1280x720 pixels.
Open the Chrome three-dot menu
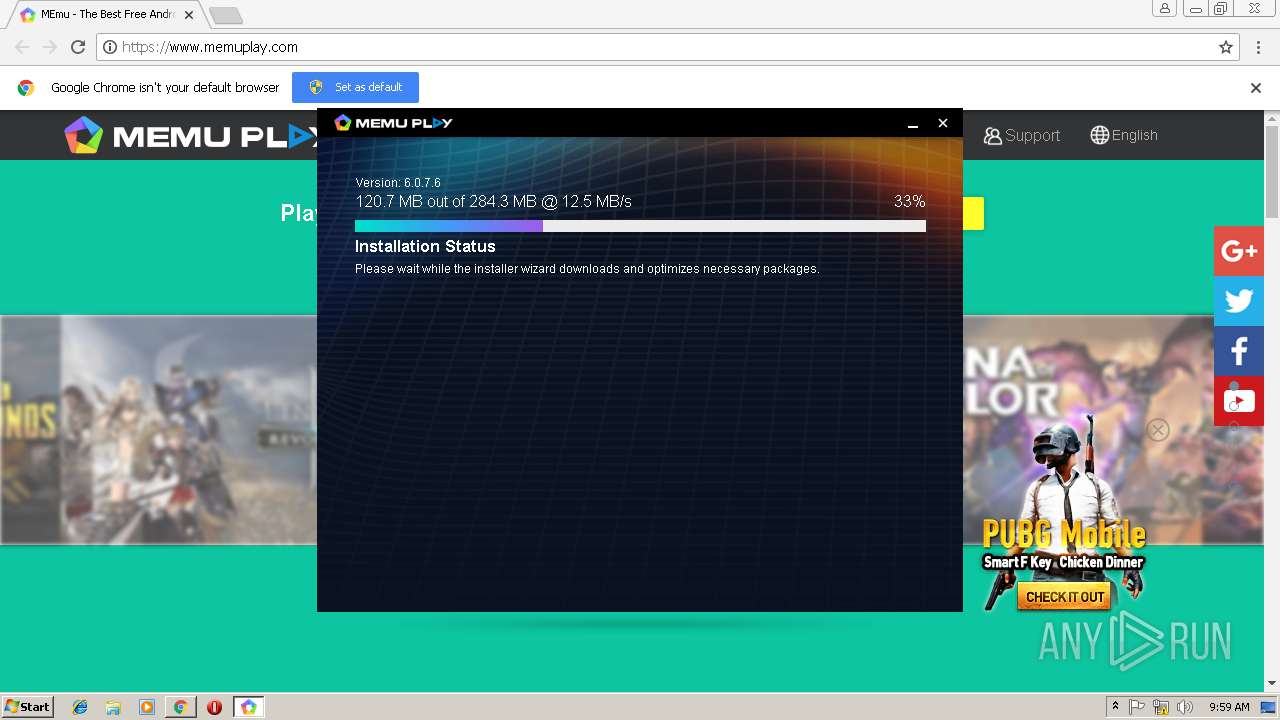[x=1259, y=47]
